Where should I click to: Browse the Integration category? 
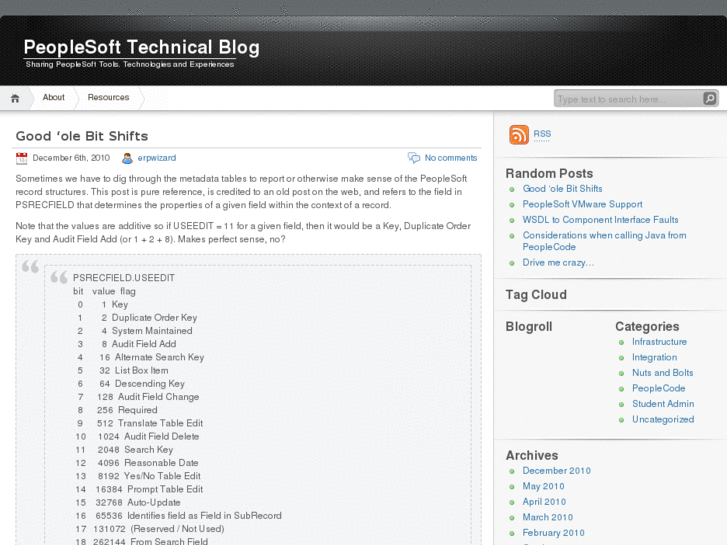654,358
